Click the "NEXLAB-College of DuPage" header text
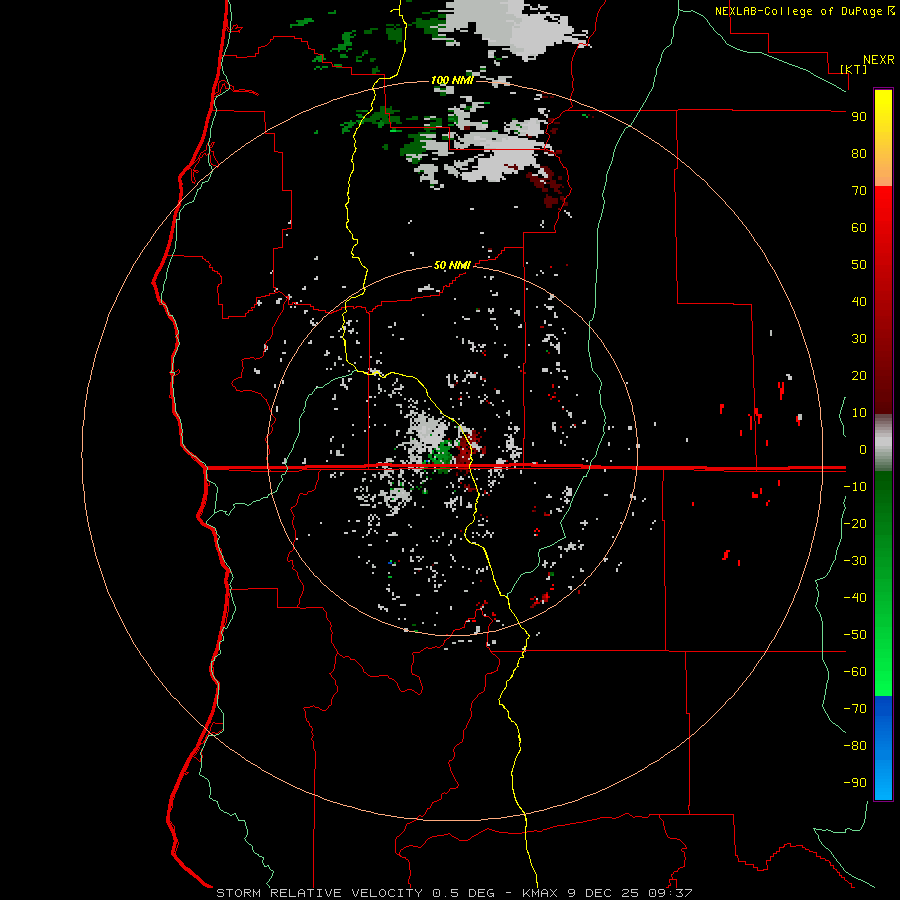The height and width of the screenshot is (900, 900). point(800,11)
